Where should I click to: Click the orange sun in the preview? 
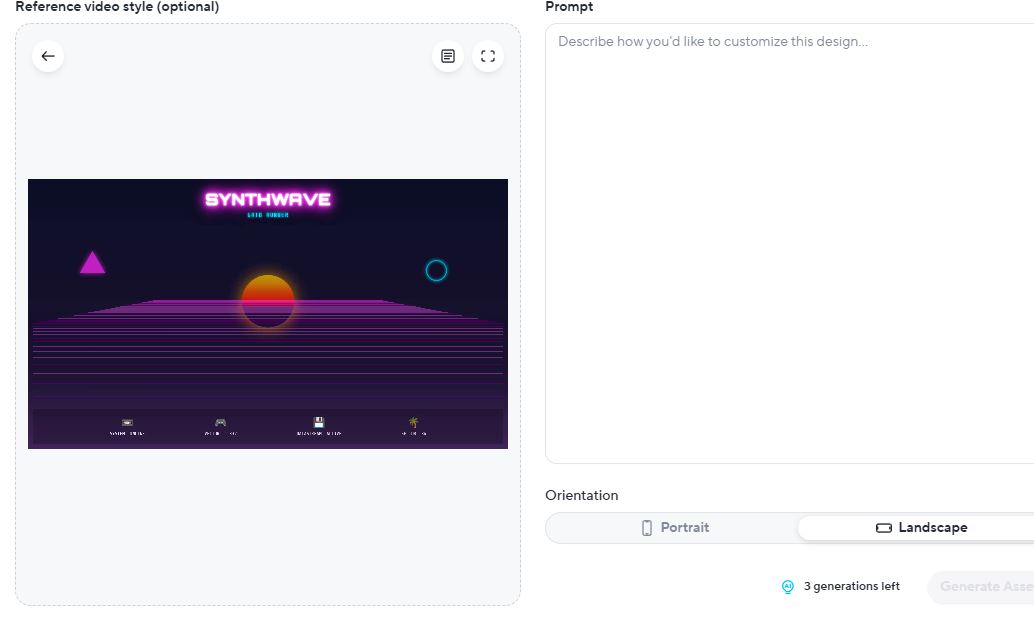coord(268,300)
